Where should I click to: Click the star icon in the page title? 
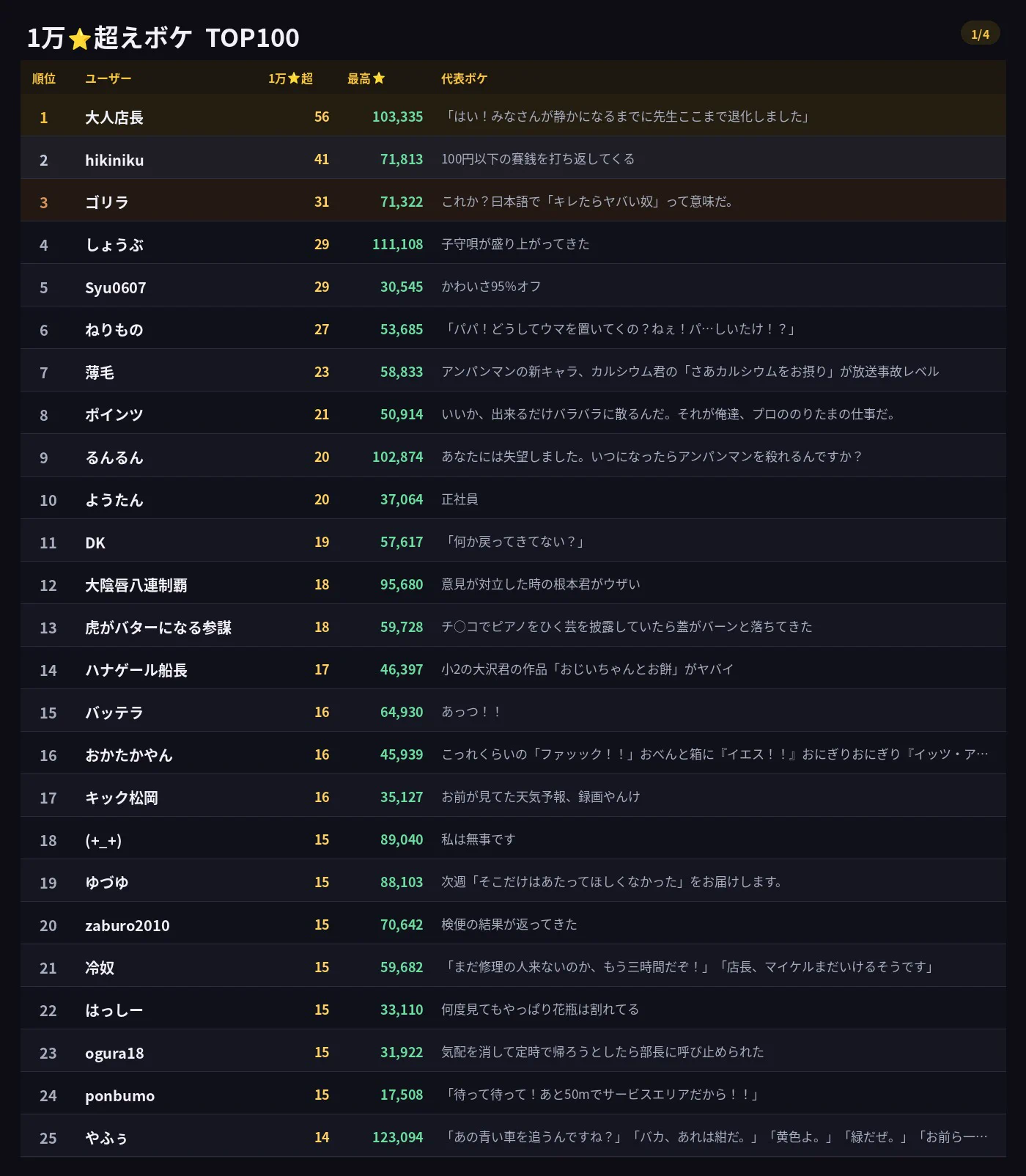[x=79, y=38]
